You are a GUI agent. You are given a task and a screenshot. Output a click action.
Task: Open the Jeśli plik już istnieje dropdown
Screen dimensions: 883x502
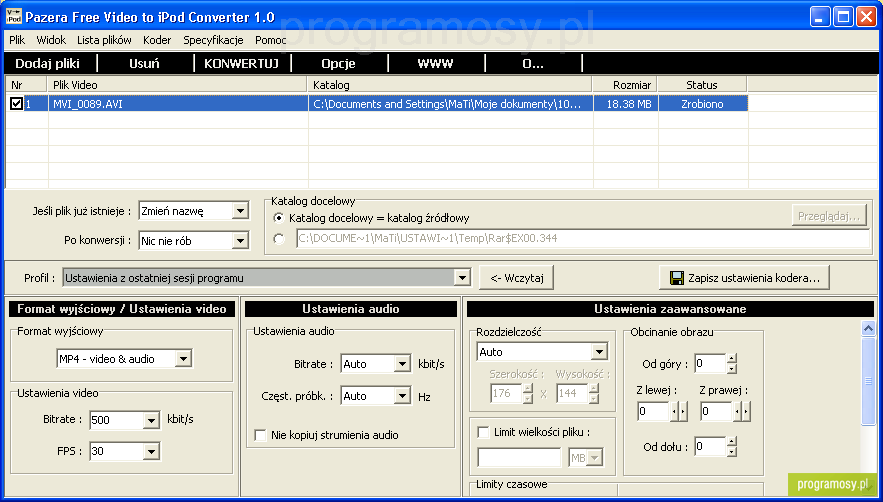240,211
